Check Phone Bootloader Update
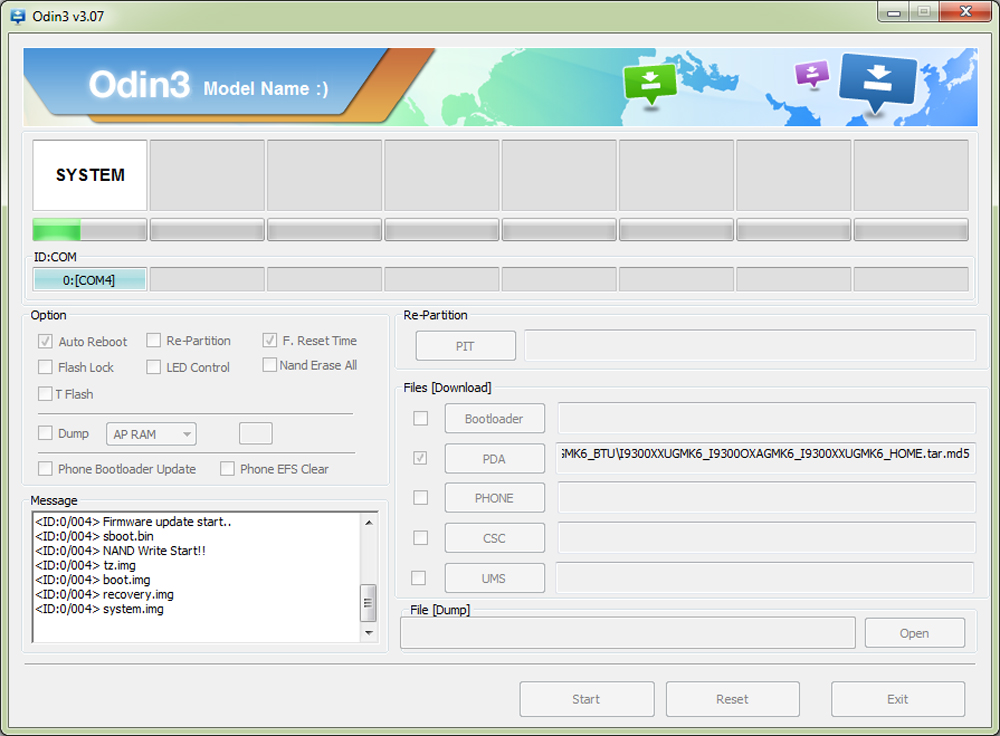The image size is (1000, 736). [45, 469]
